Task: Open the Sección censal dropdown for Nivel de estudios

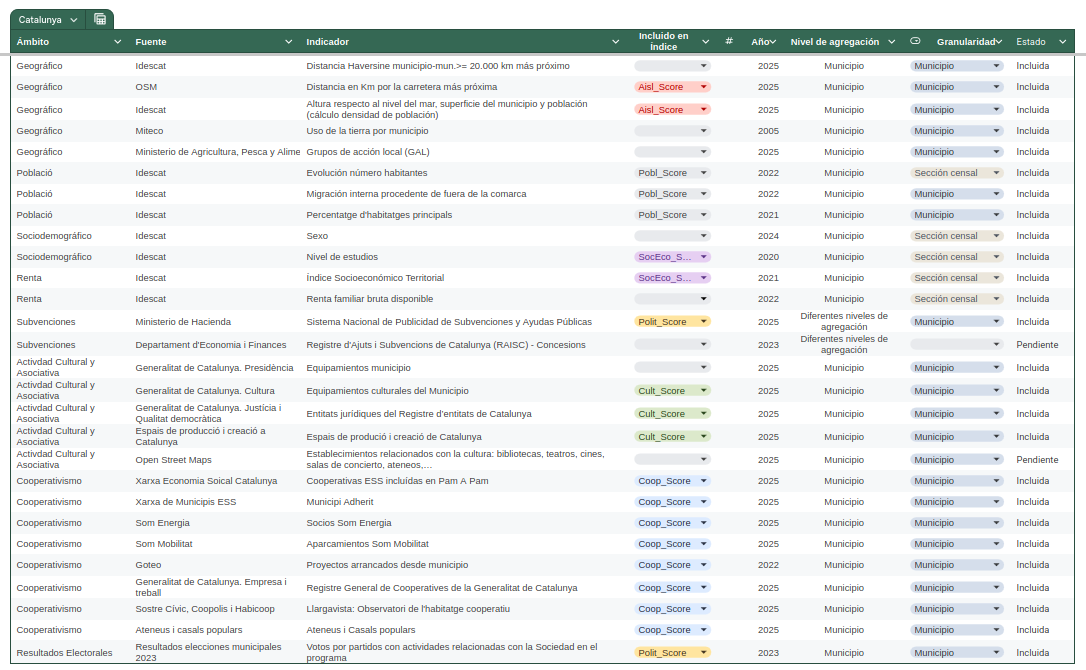Action: point(996,257)
